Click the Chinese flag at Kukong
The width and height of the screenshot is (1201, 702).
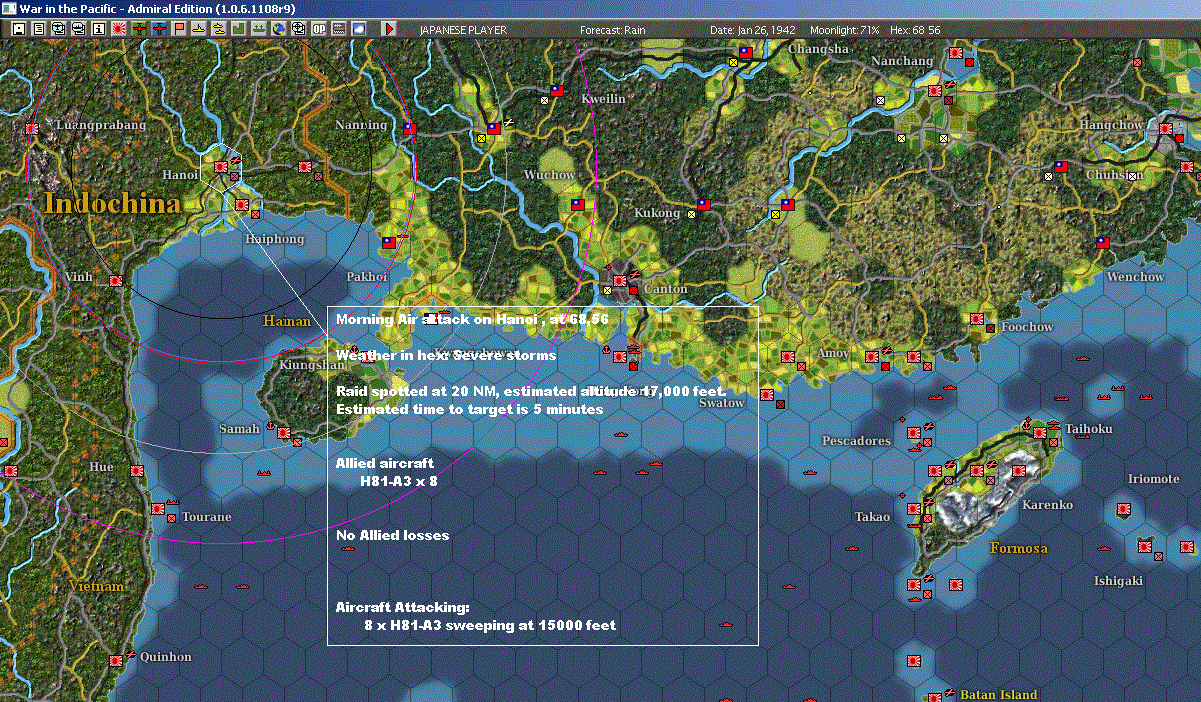click(702, 204)
